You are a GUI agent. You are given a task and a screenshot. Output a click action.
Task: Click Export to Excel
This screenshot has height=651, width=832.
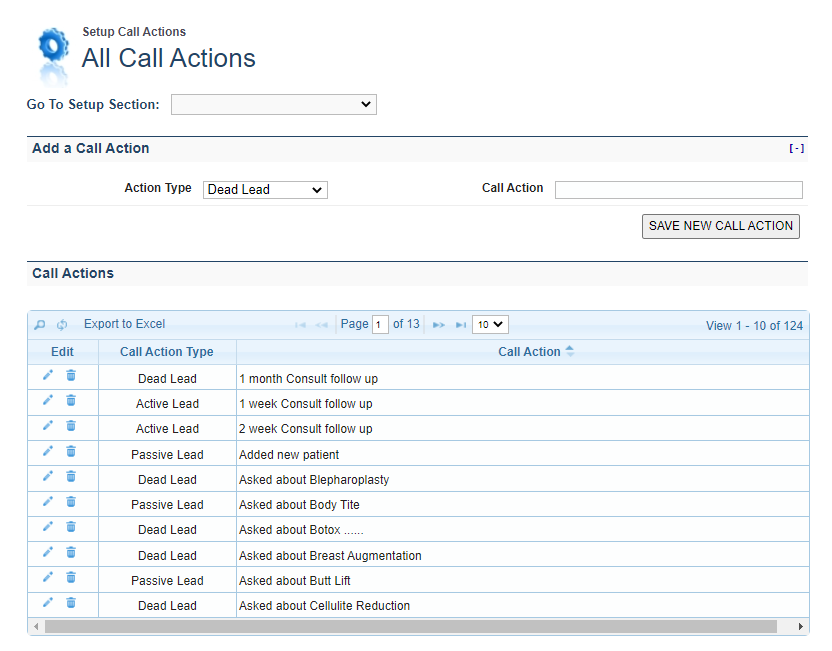(x=124, y=324)
